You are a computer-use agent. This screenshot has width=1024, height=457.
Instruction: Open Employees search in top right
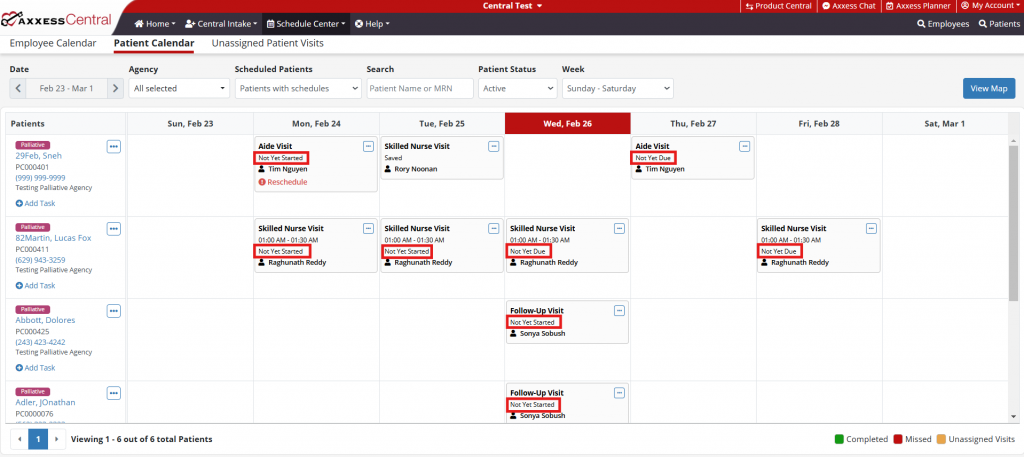pos(943,23)
